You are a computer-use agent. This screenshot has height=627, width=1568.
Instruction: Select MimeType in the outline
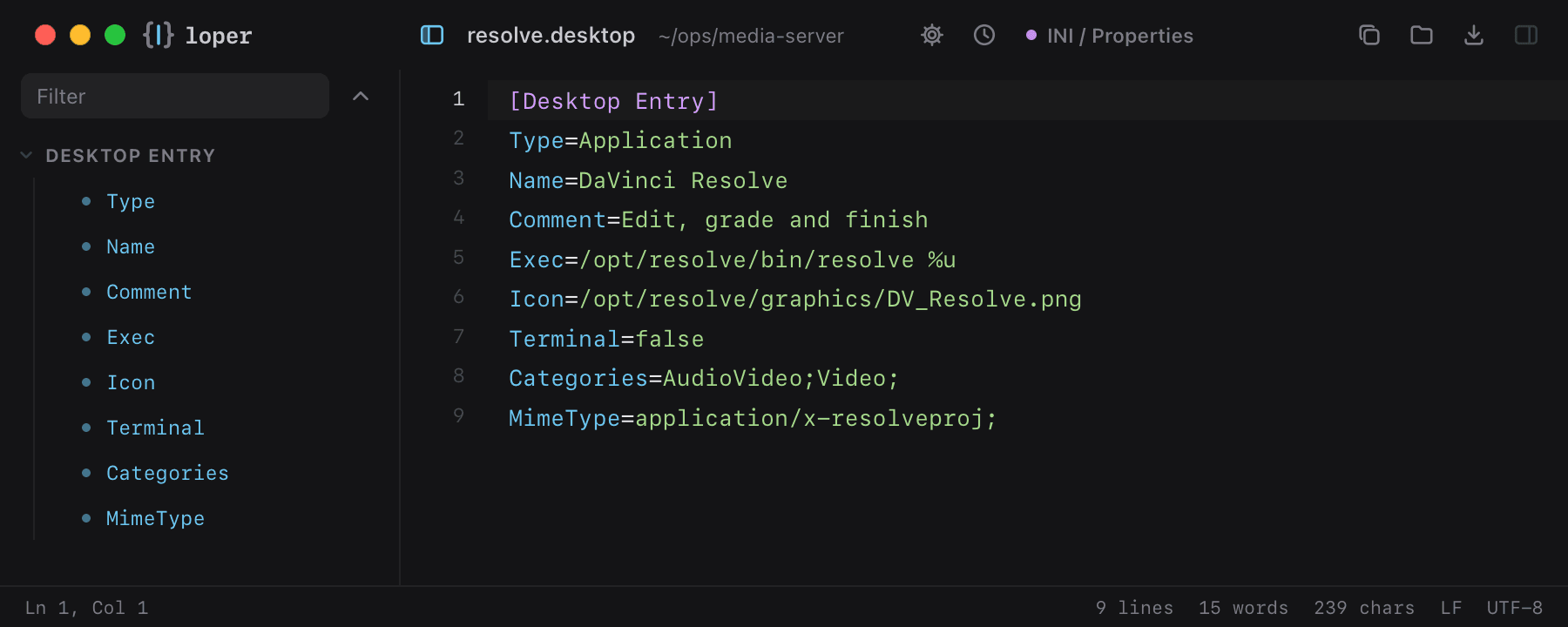tap(155, 518)
